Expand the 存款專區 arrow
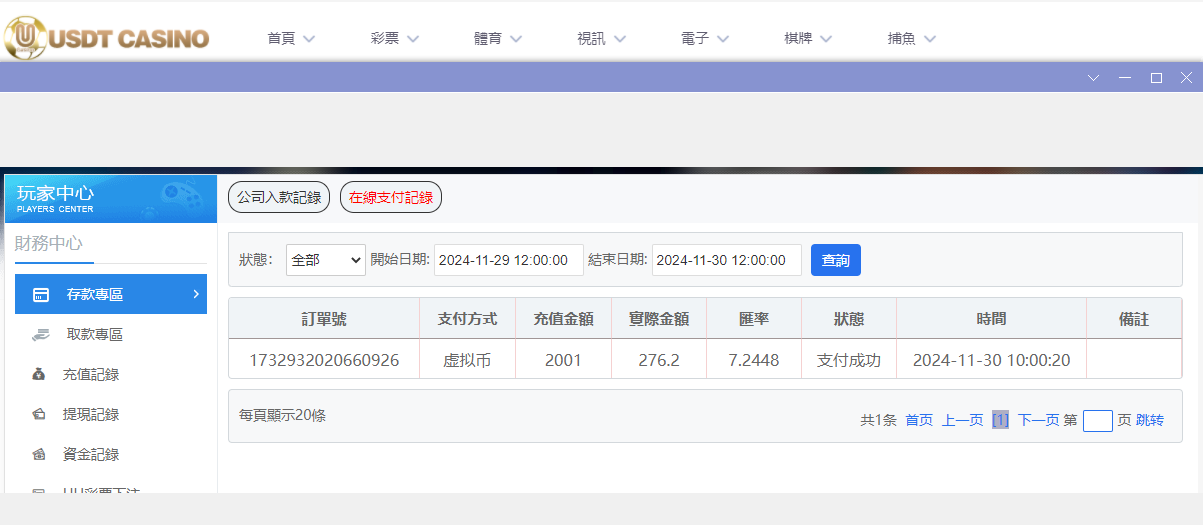This screenshot has width=1203, height=525. [x=195, y=294]
